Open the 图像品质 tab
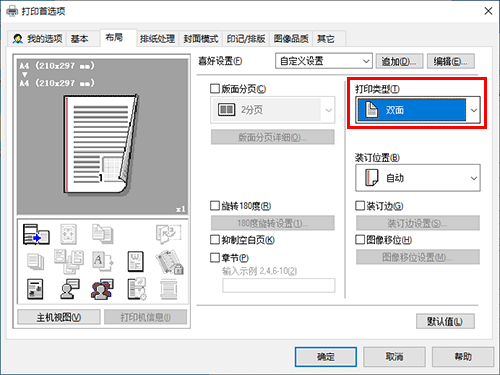This screenshot has width=500, height=375. 291,39
